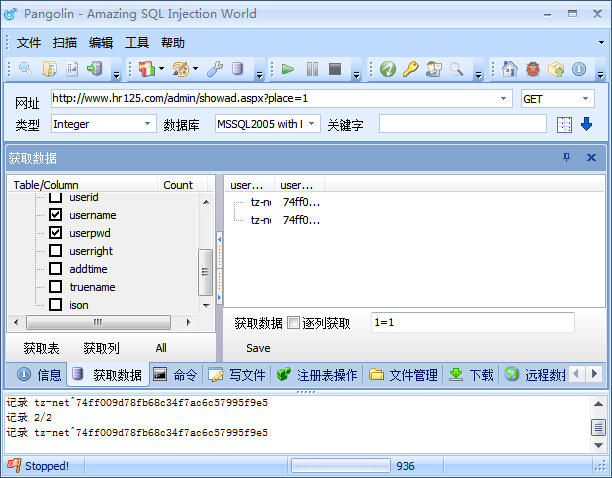Switch to the 文件管理 tab

pyautogui.click(x=404, y=375)
